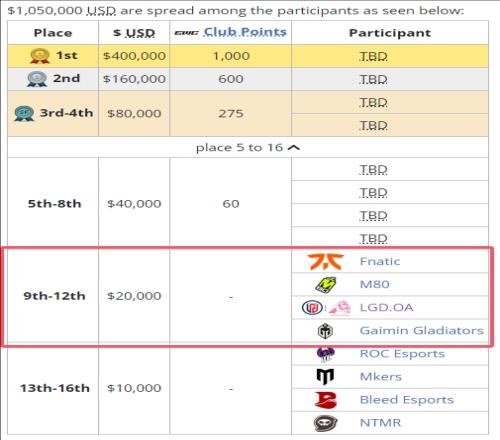Click the ROC Esports logo icon
The image size is (500, 440).
pos(325,354)
